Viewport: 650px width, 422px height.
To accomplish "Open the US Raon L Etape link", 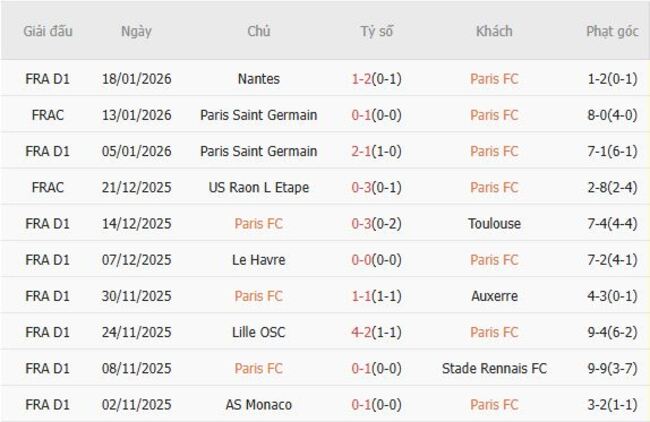I will point(259,187).
